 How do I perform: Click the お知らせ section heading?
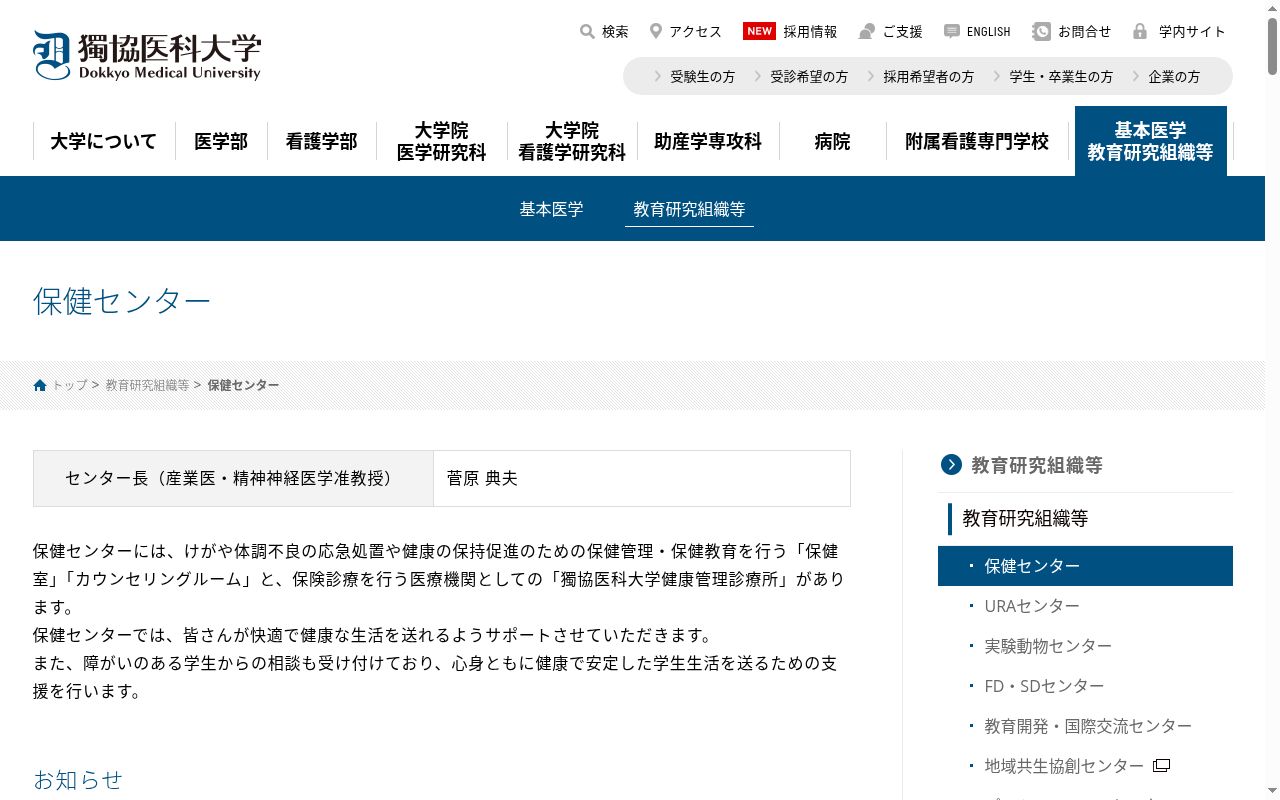pyautogui.click(x=78, y=779)
